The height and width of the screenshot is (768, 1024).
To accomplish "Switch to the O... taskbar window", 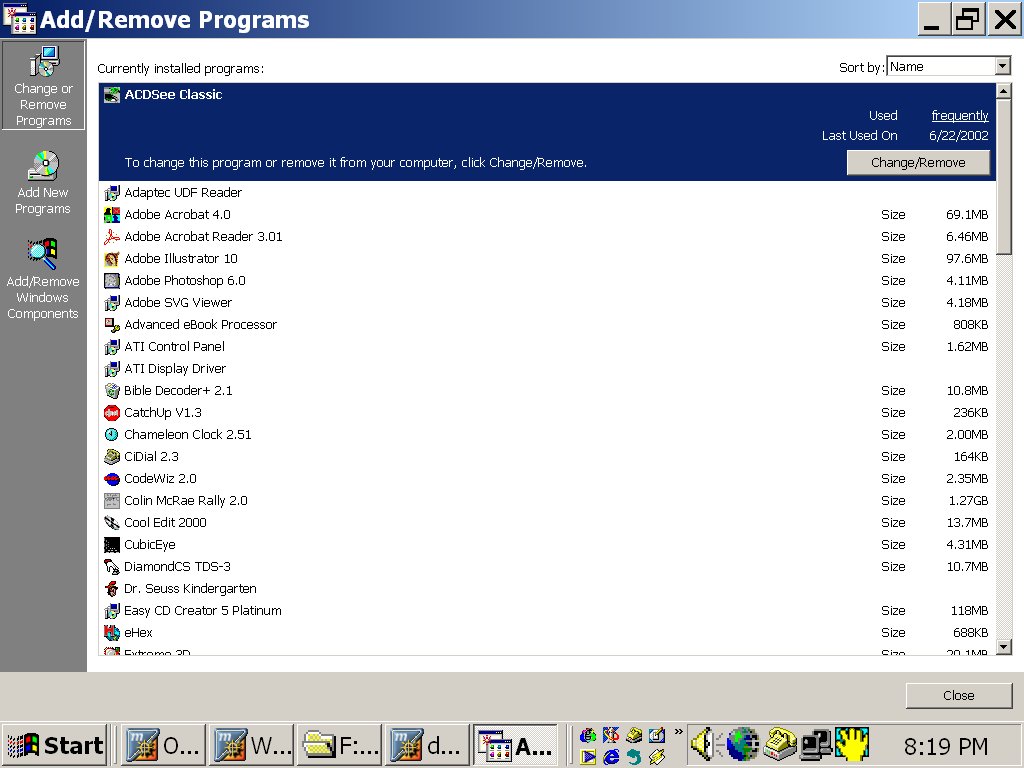I will 163,745.
